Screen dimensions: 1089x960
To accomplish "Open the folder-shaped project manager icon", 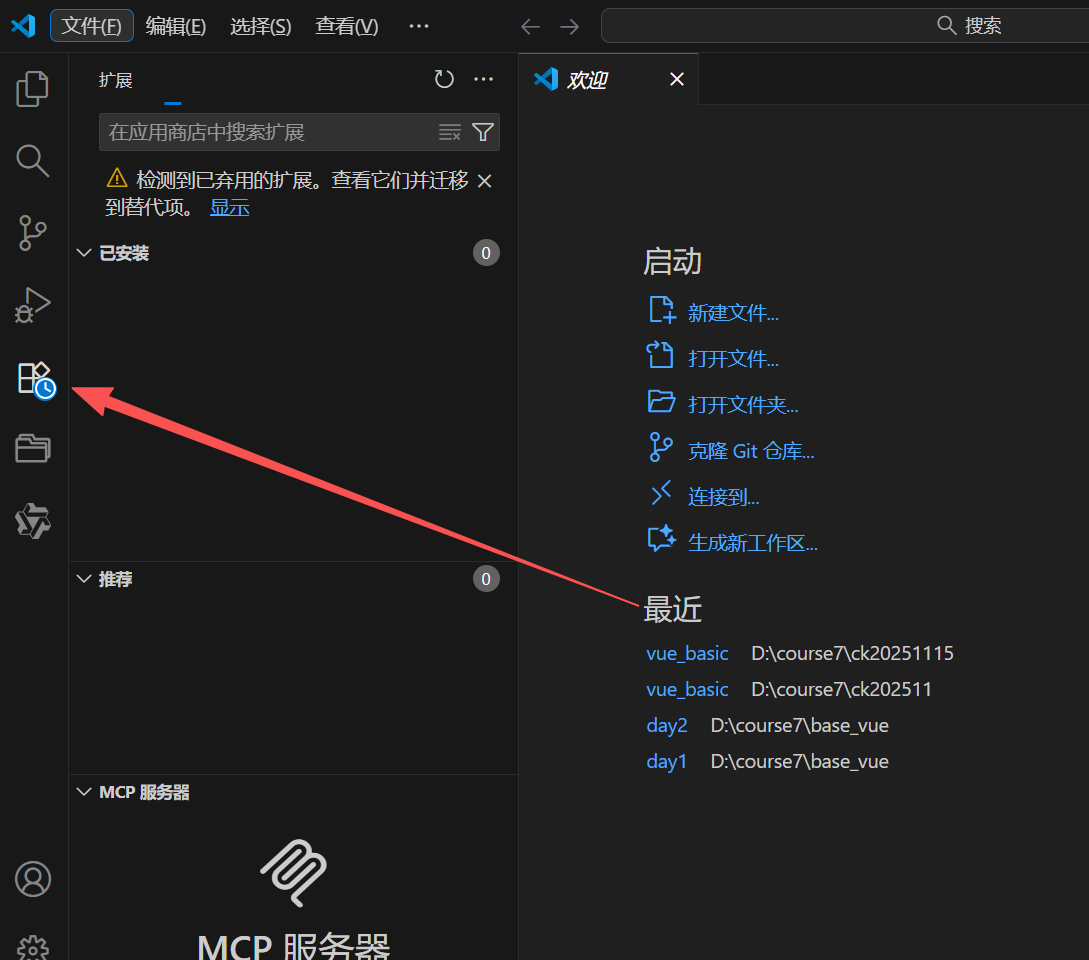I will pyautogui.click(x=33, y=449).
